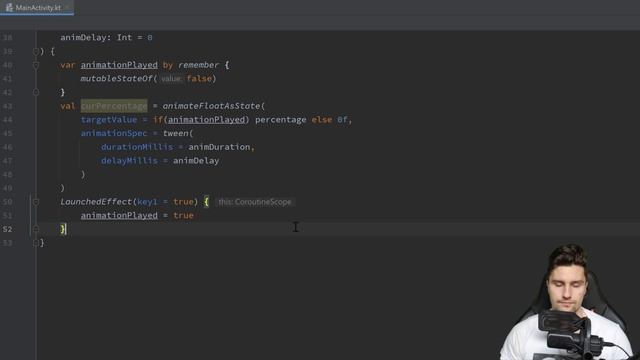The image size is (640, 360).
Task: Click the 'targetValue' named argument
Action: click(109, 120)
